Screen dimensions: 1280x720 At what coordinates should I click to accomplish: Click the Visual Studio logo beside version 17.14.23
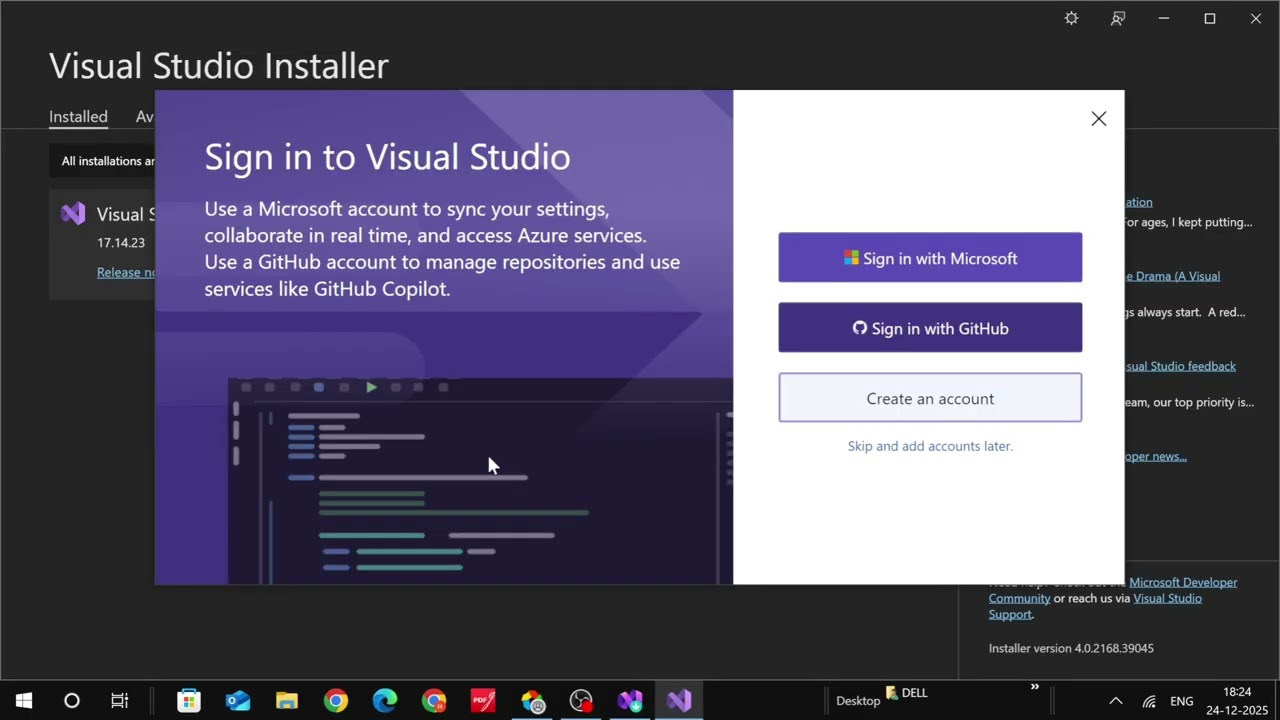[x=73, y=214]
